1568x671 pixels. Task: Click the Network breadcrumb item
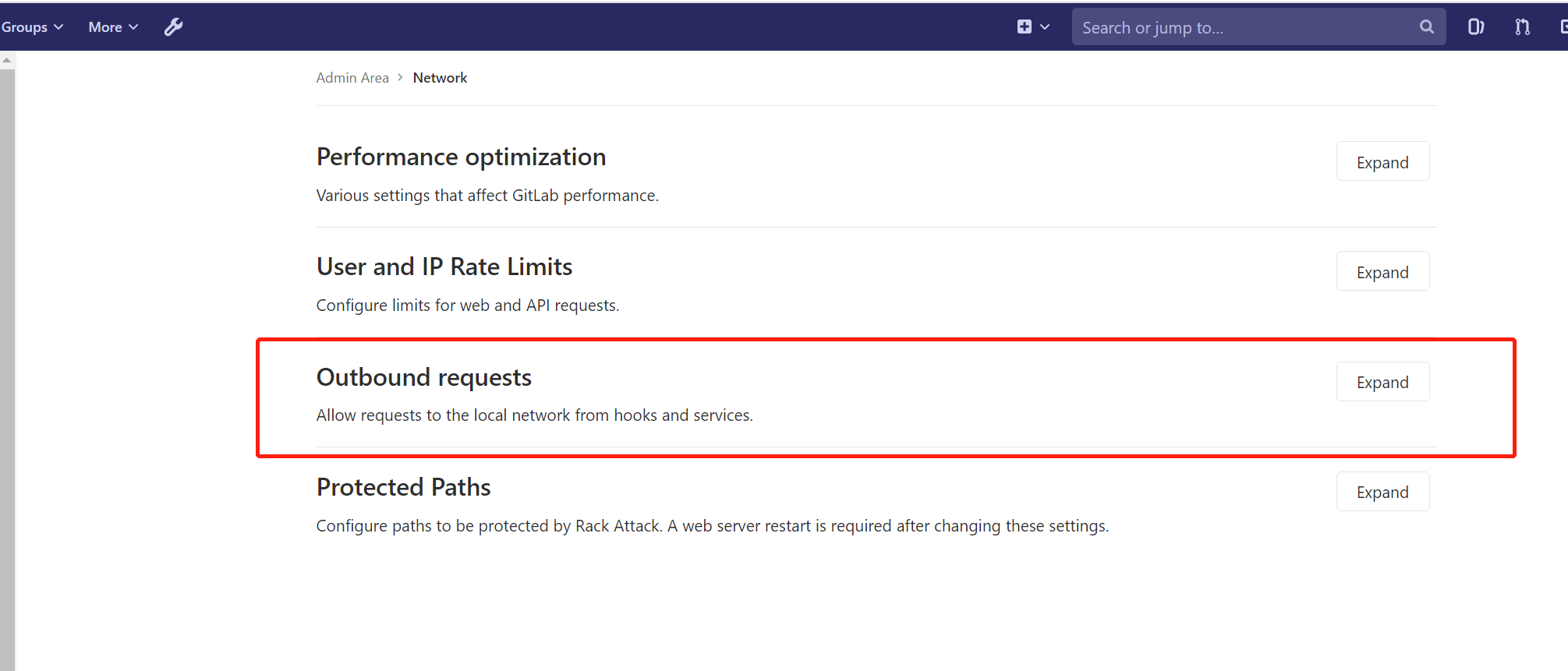(440, 78)
